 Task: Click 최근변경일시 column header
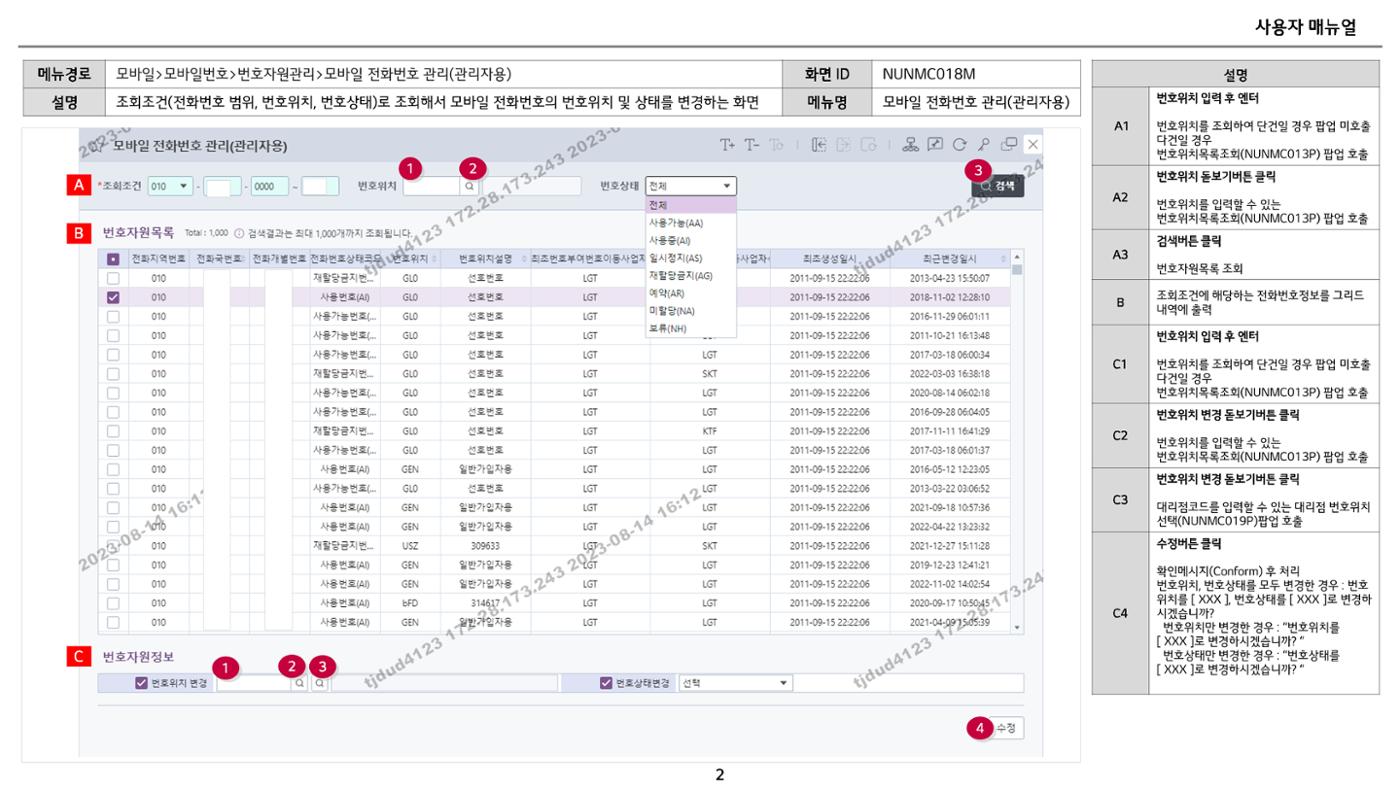pyautogui.click(x=950, y=259)
